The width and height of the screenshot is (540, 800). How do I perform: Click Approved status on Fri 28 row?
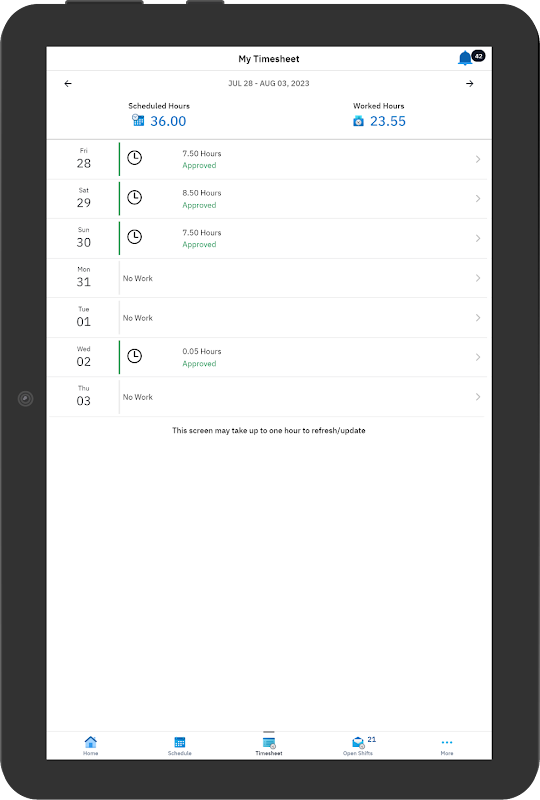click(x=199, y=165)
